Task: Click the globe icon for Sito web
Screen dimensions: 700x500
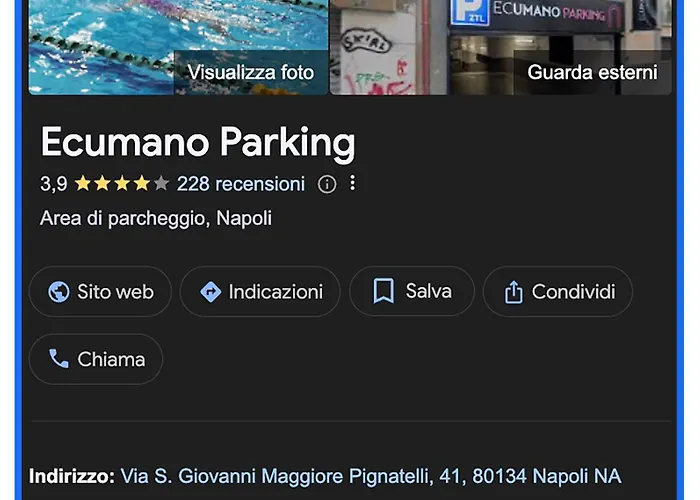Action: [x=58, y=292]
